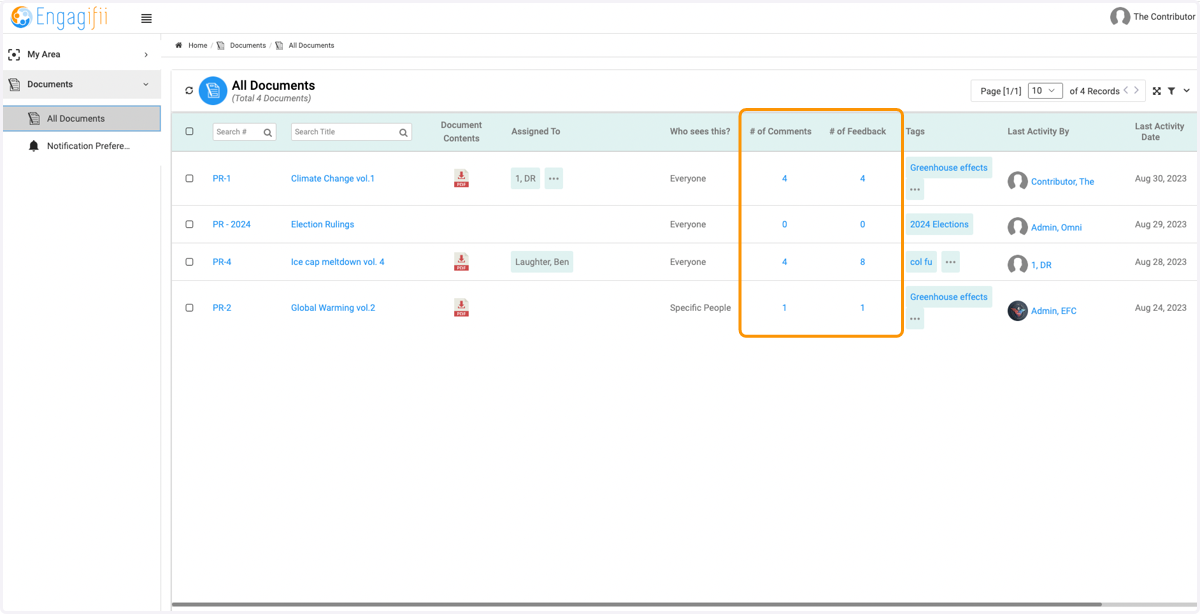Viewport: 1200px width, 614px height.
Task: Click Greenhouse effects tag in PR-1 row
Action: pos(949,167)
